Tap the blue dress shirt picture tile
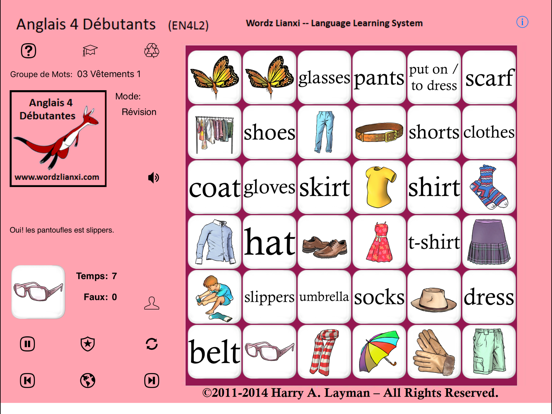Viewport: 552px width, 414px height. 214,242
